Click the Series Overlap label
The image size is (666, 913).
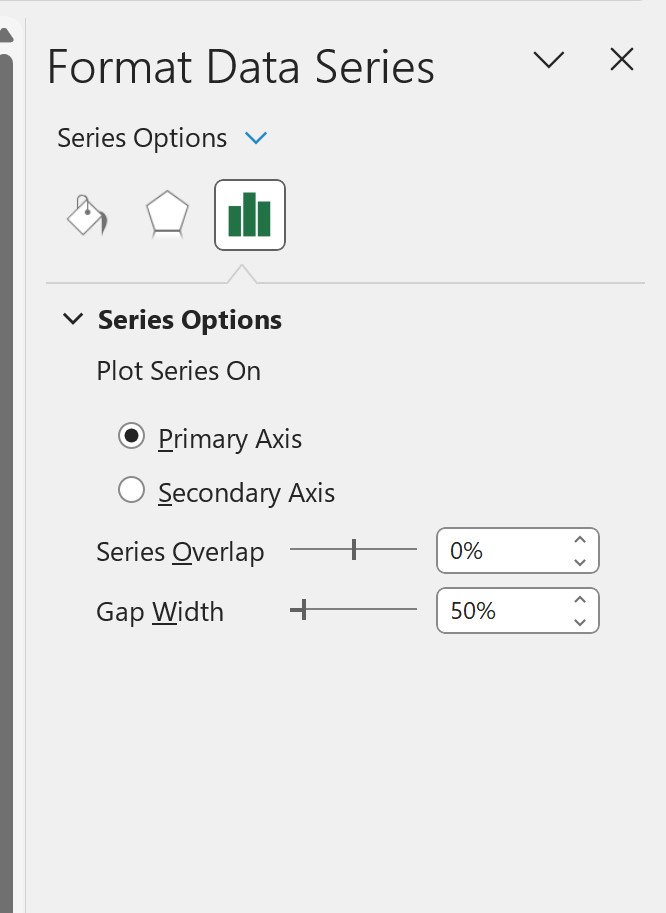tap(180, 551)
